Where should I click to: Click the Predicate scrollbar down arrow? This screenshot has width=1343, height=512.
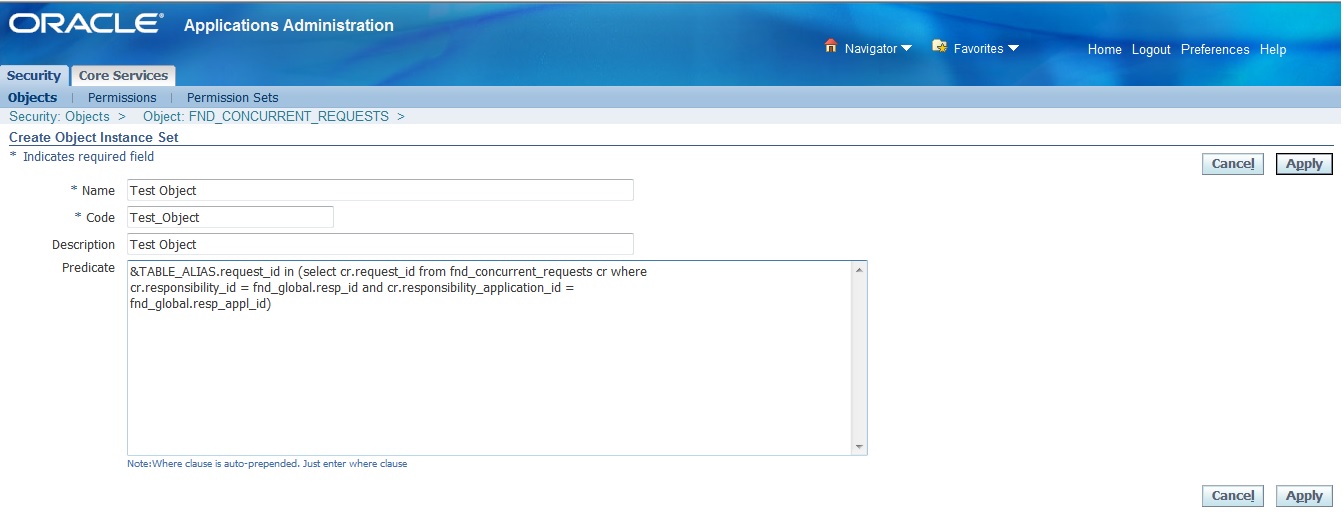[x=859, y=447]
